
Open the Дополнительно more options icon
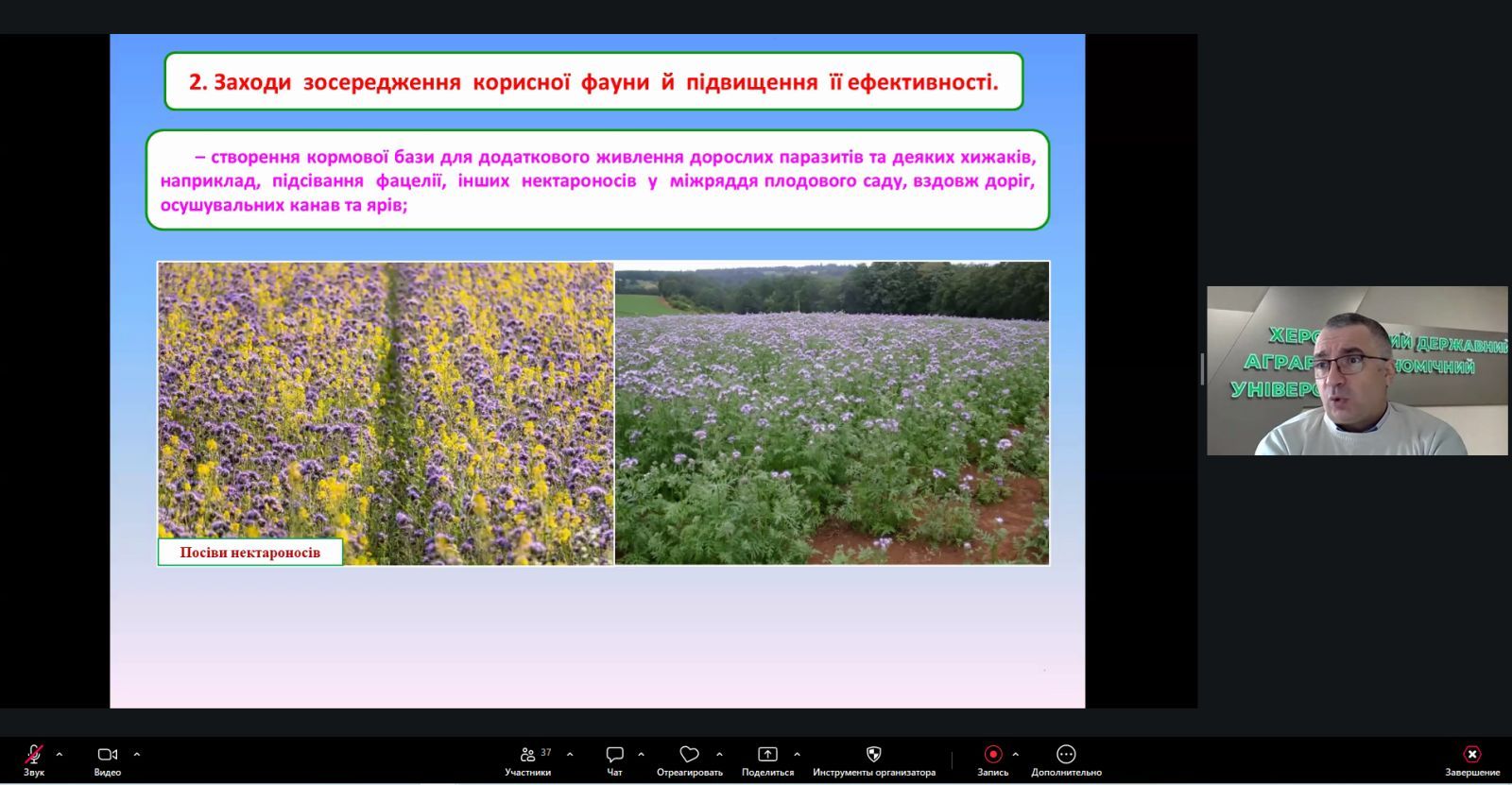point(1066,755)
